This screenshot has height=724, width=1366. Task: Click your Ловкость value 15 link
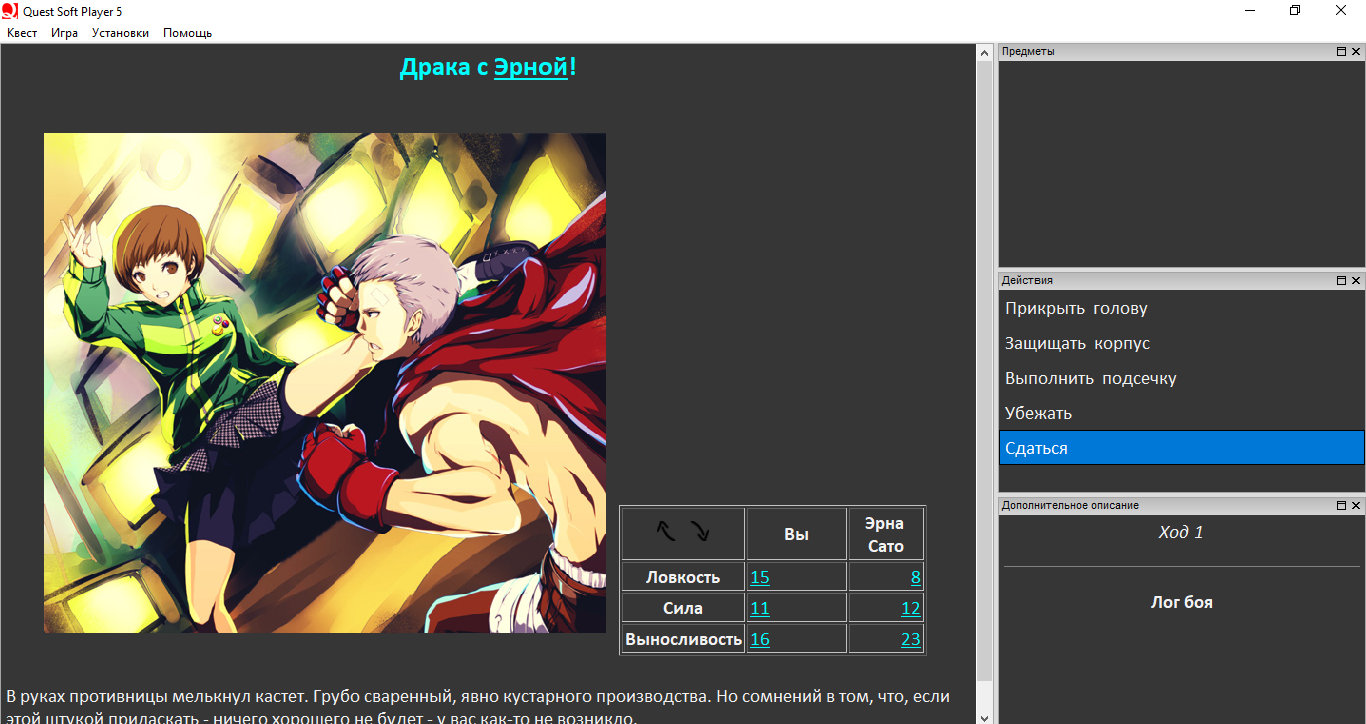click(760, 577)
